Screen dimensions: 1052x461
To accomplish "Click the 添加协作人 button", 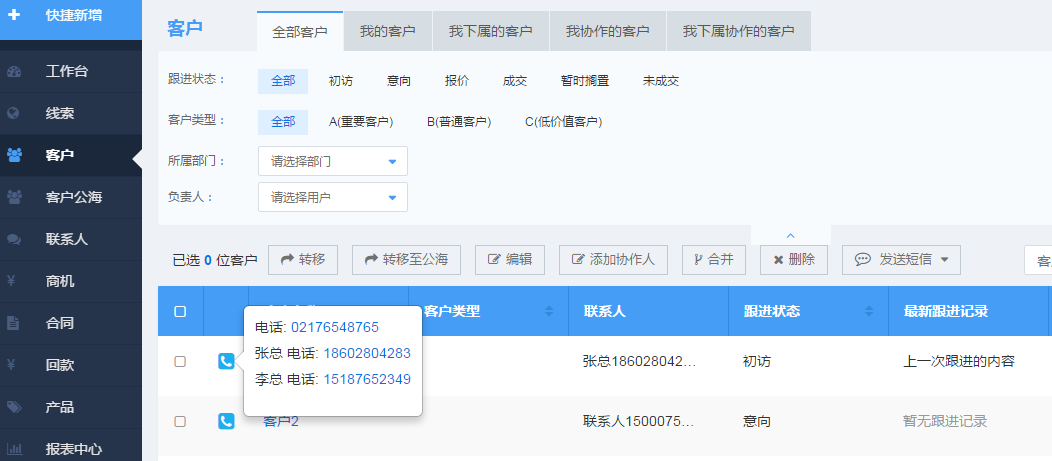I will [x=613, y=260].
